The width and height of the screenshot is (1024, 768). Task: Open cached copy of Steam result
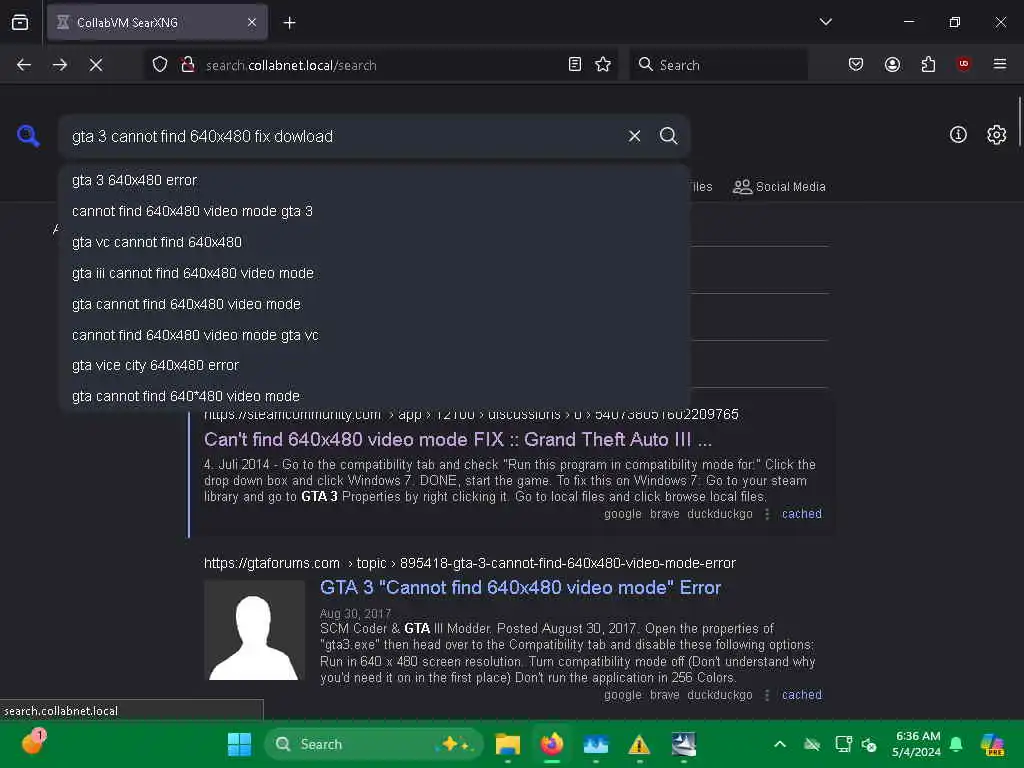(801, 514)
